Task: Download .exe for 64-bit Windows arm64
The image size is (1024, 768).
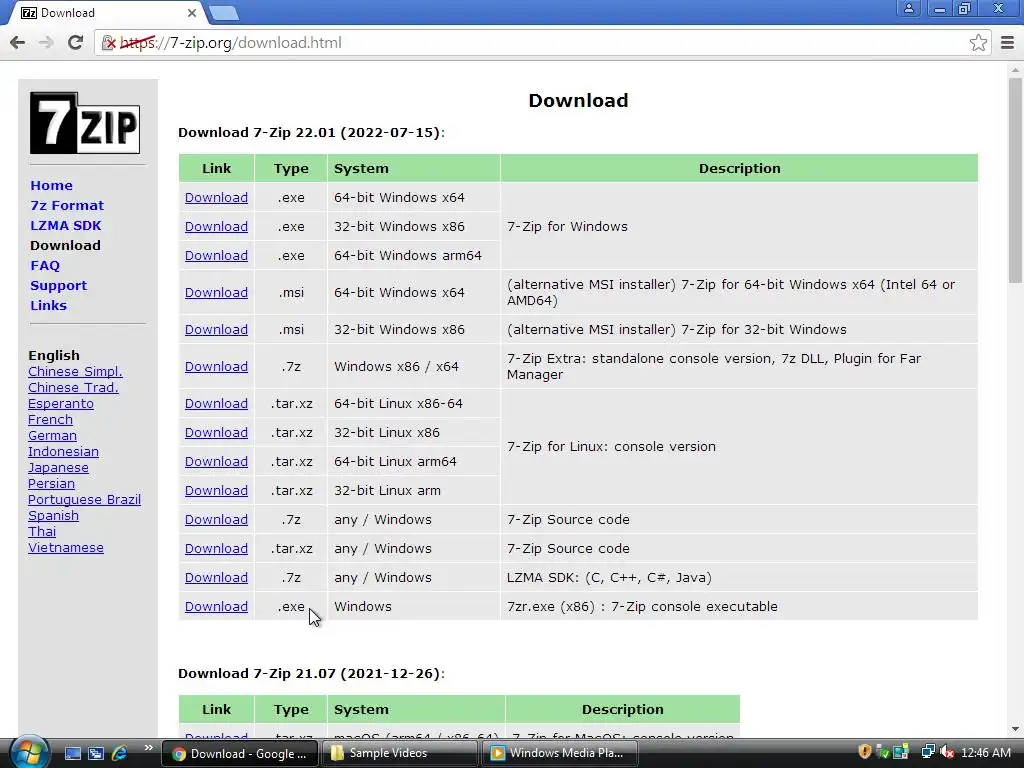Action: (216, 255)
